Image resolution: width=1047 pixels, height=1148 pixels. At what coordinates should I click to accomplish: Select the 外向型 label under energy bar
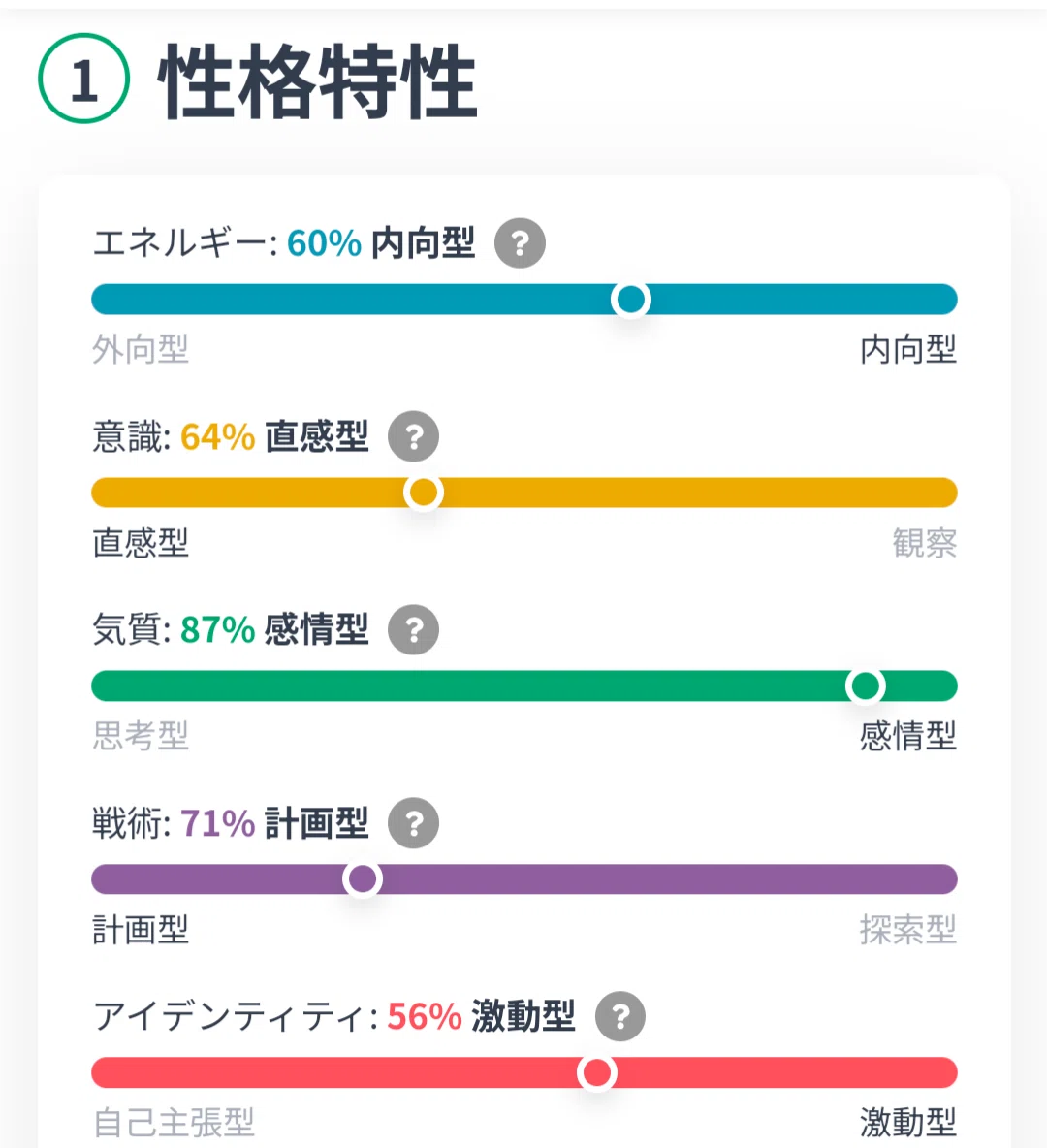click(141, 350)
